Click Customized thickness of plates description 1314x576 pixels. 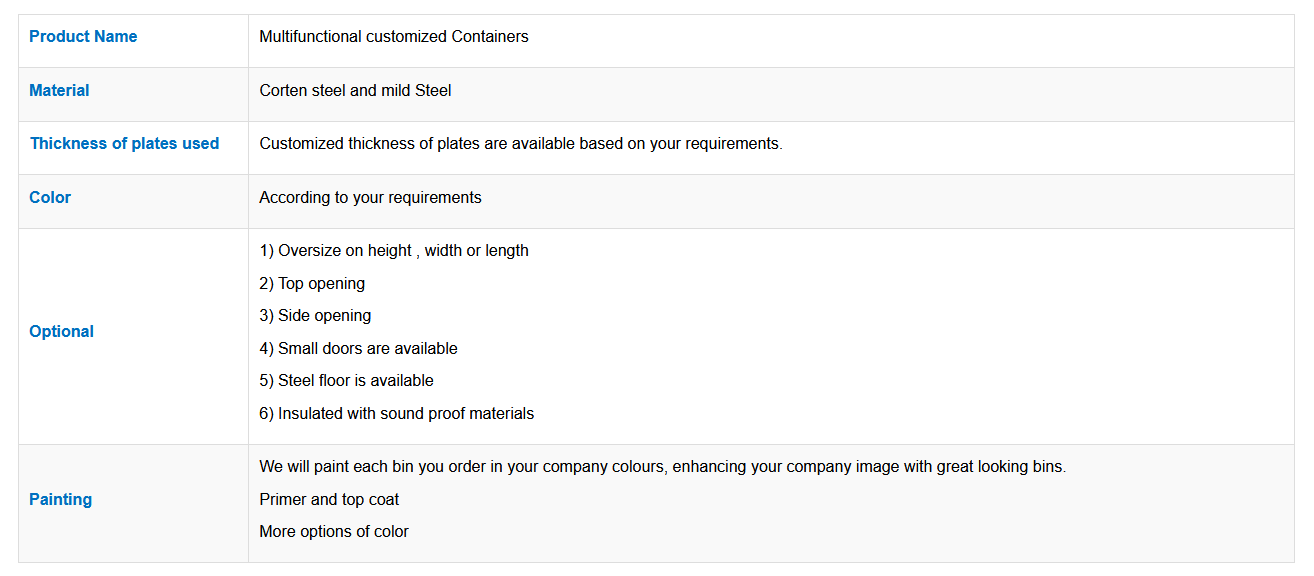[x=520, y=144]
